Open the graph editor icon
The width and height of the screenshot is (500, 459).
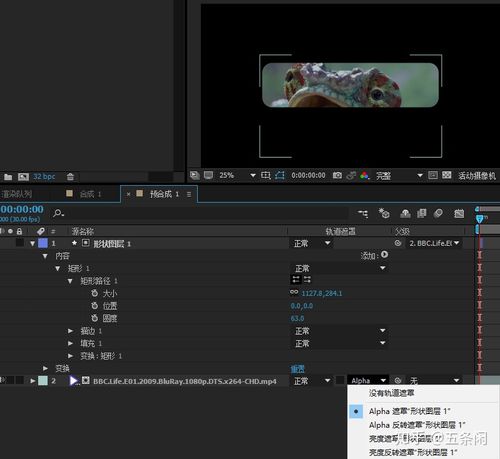tap(459, 213)
